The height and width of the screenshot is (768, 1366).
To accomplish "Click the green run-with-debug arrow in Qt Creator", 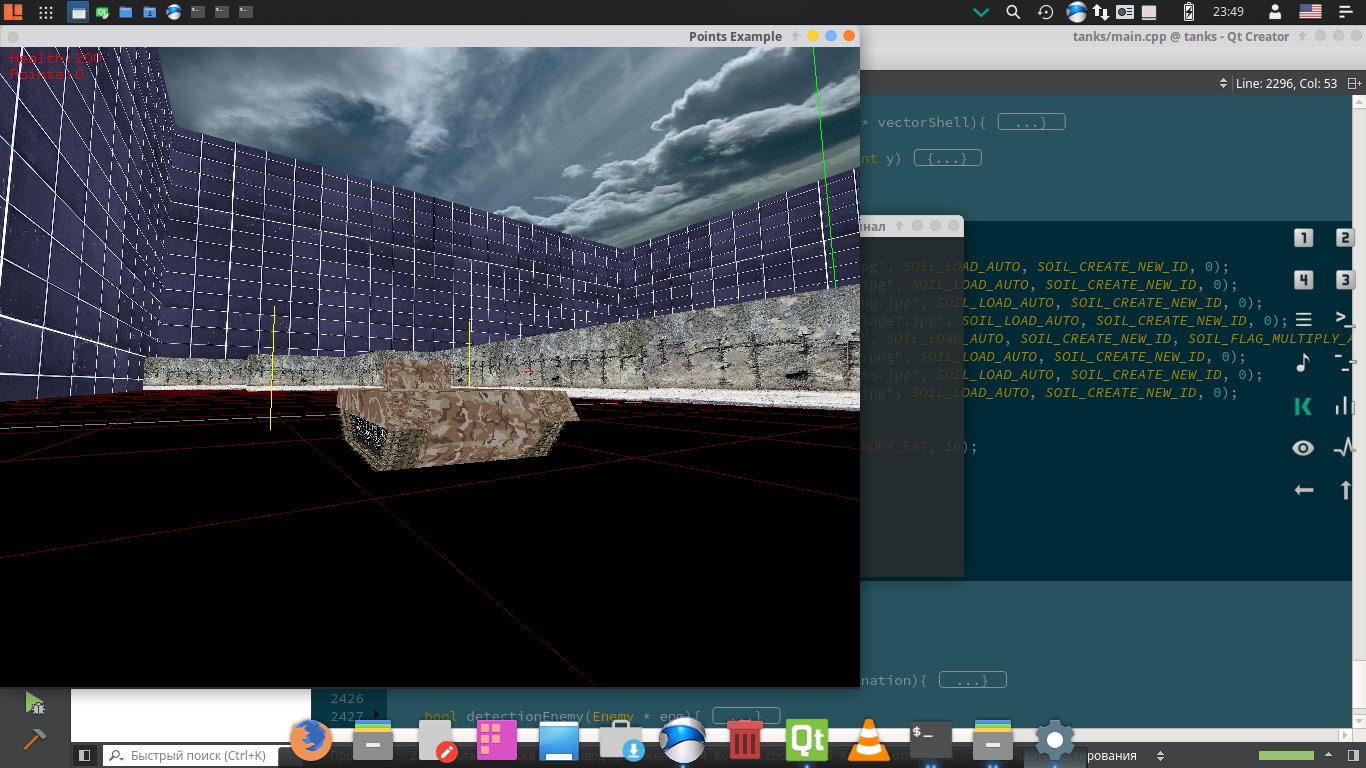I will [x=35, y=703].
